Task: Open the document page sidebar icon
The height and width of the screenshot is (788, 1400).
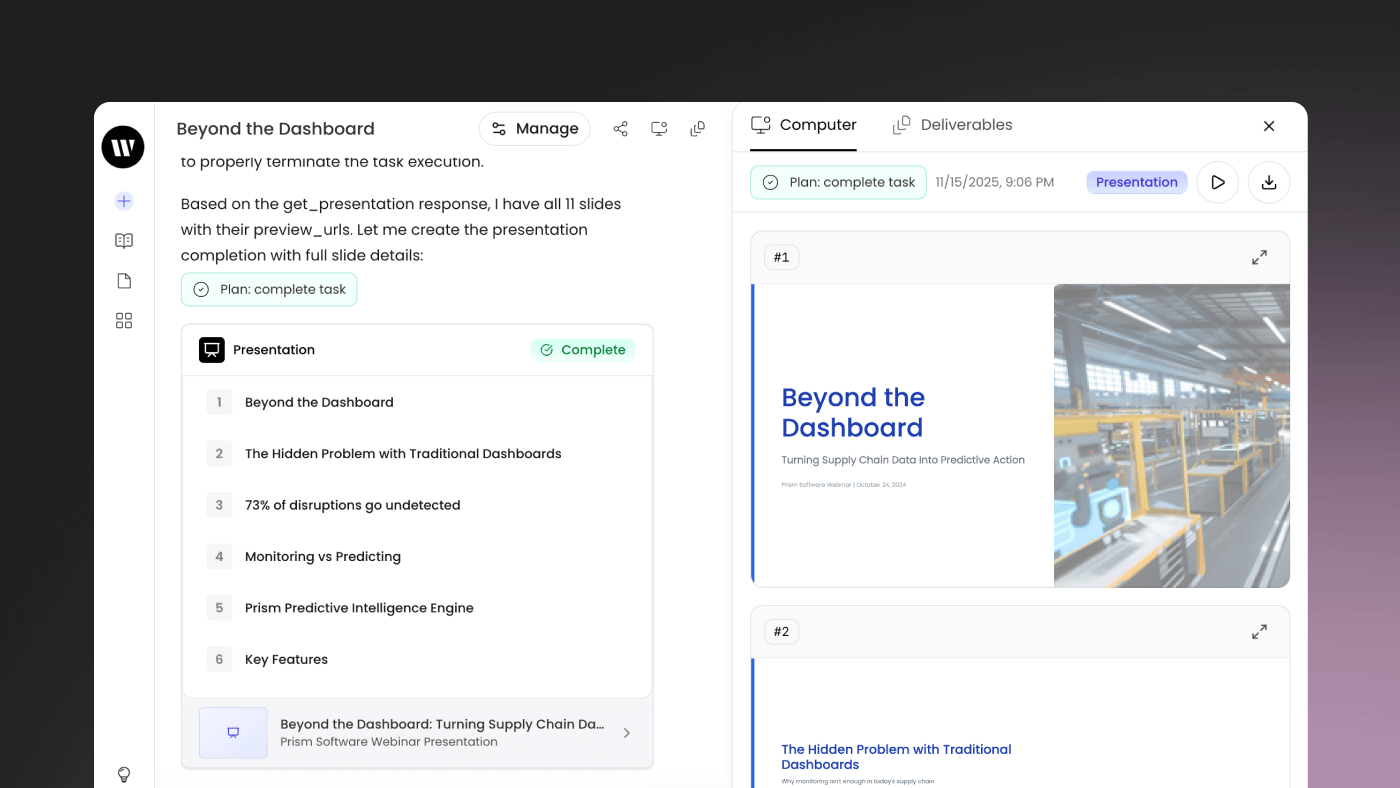Action: [124, 281]
